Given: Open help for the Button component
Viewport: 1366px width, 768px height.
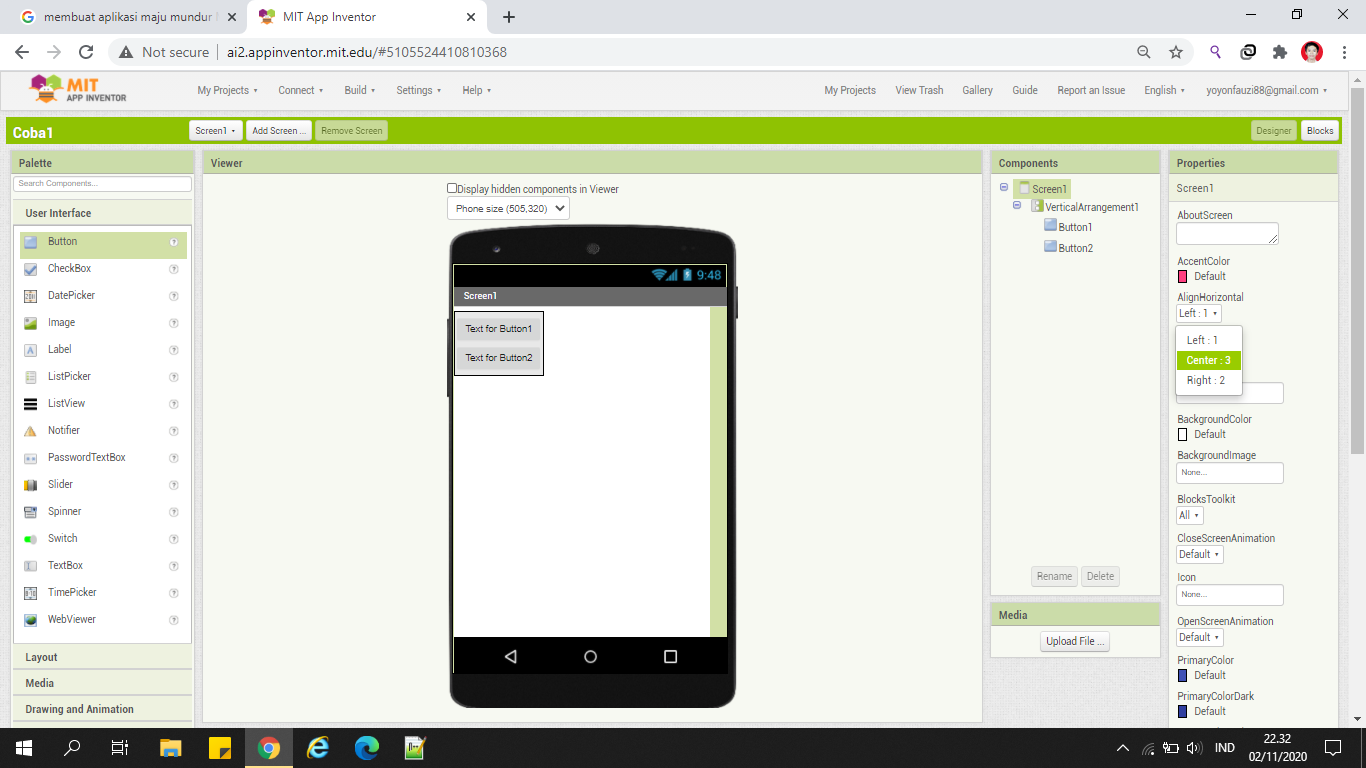Looking at the screenshot, I should [174, 242].
